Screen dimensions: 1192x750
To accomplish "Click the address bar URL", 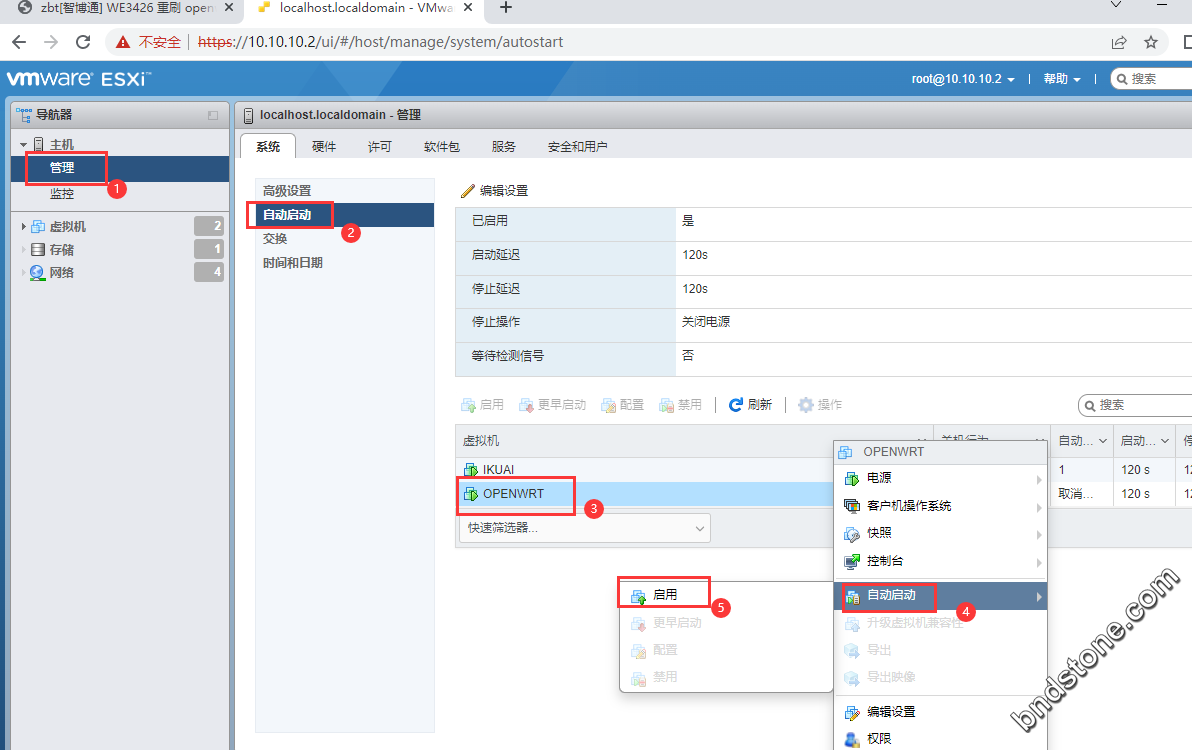I will [380, 43].
